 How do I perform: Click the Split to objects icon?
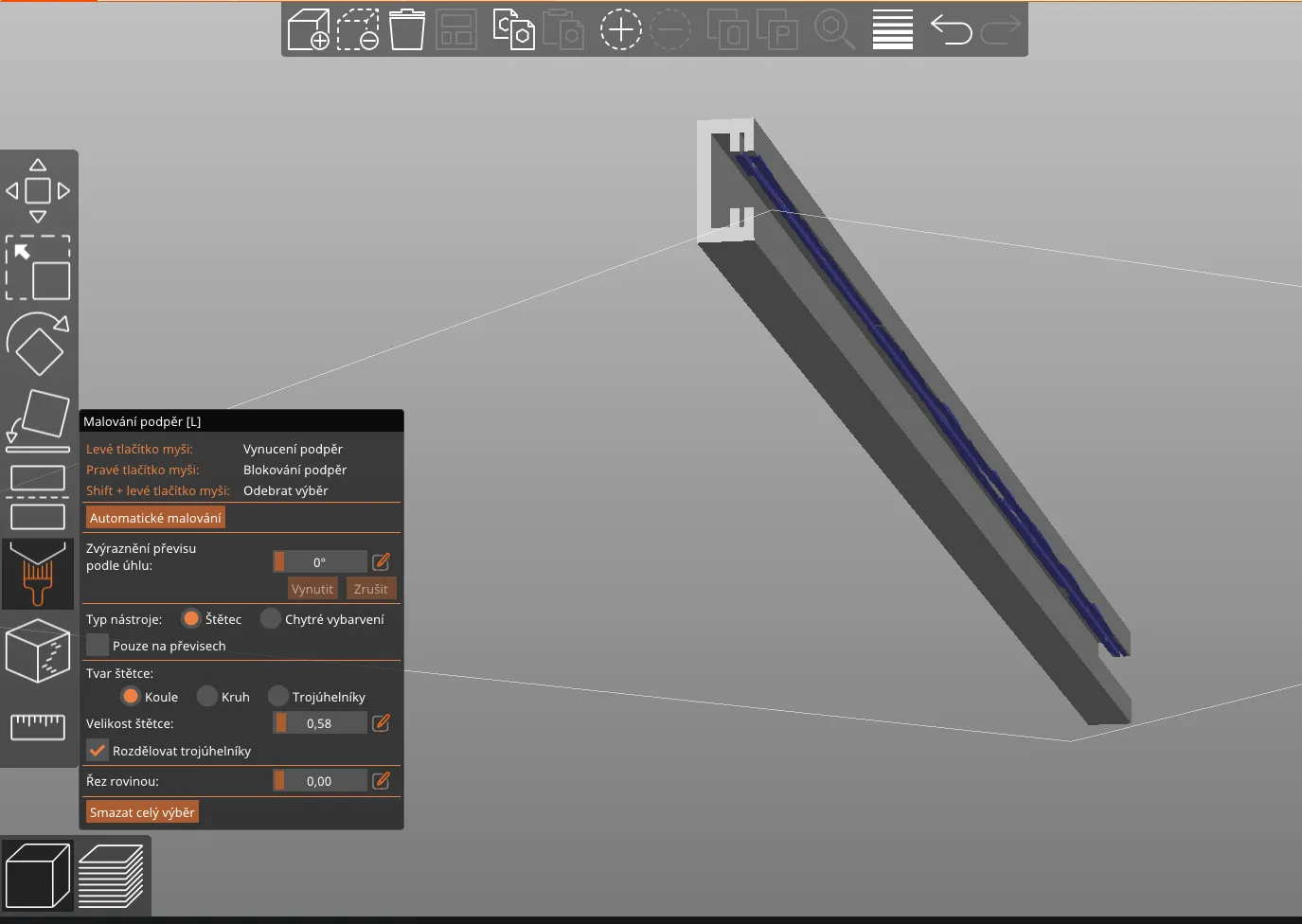pyautogui.click(x=728, y=29)
